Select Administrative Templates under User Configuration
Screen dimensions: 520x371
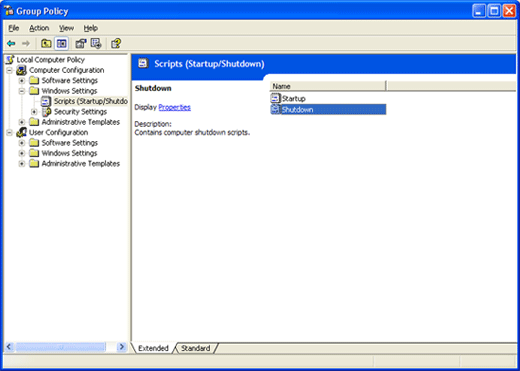(80, 163)
